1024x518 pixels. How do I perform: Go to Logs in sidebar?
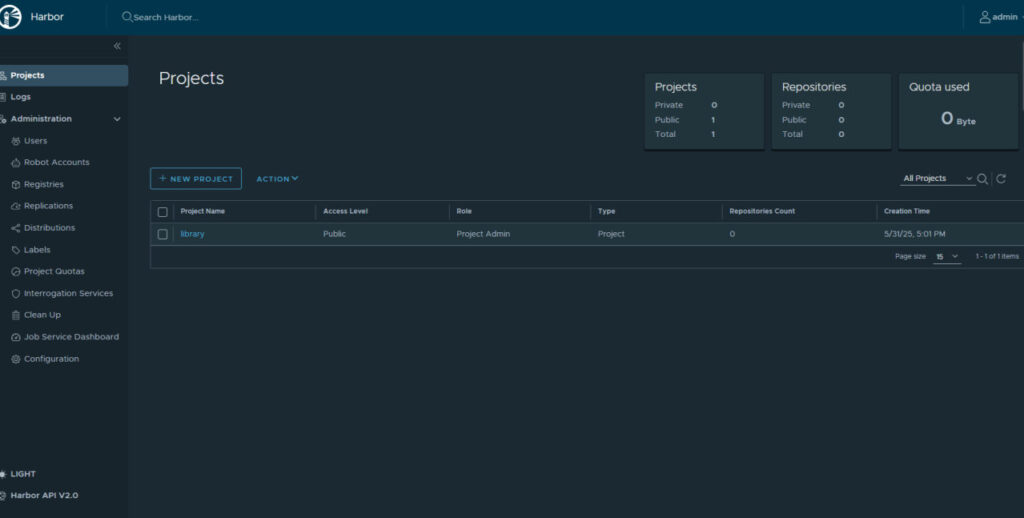click(21, 97)
